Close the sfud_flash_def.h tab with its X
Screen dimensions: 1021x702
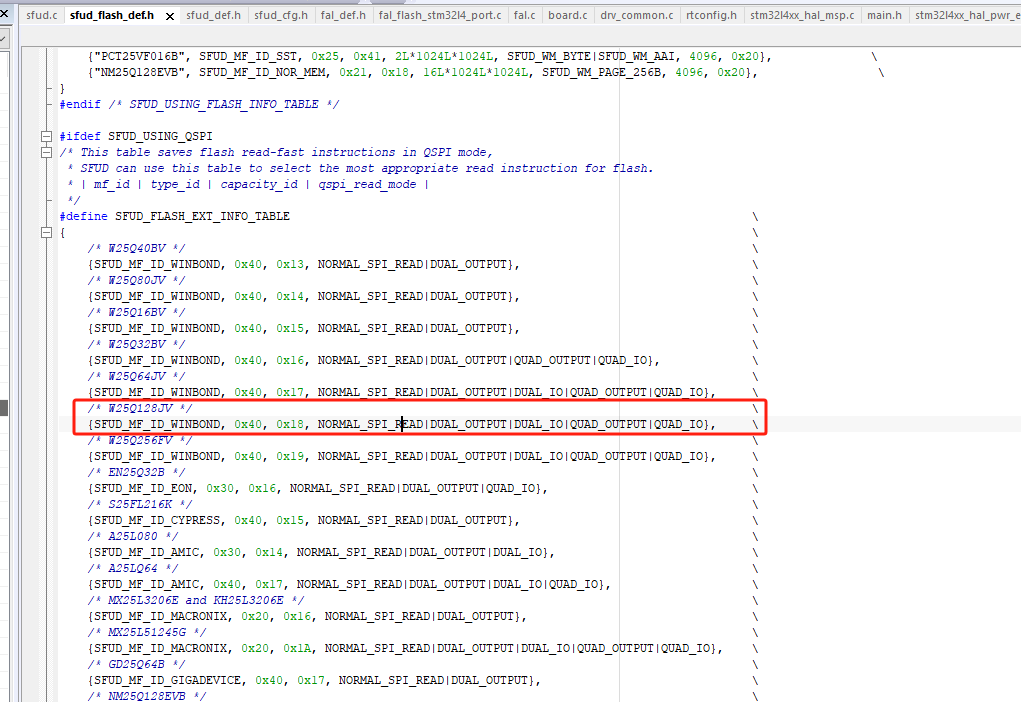[x=170, y=16]
